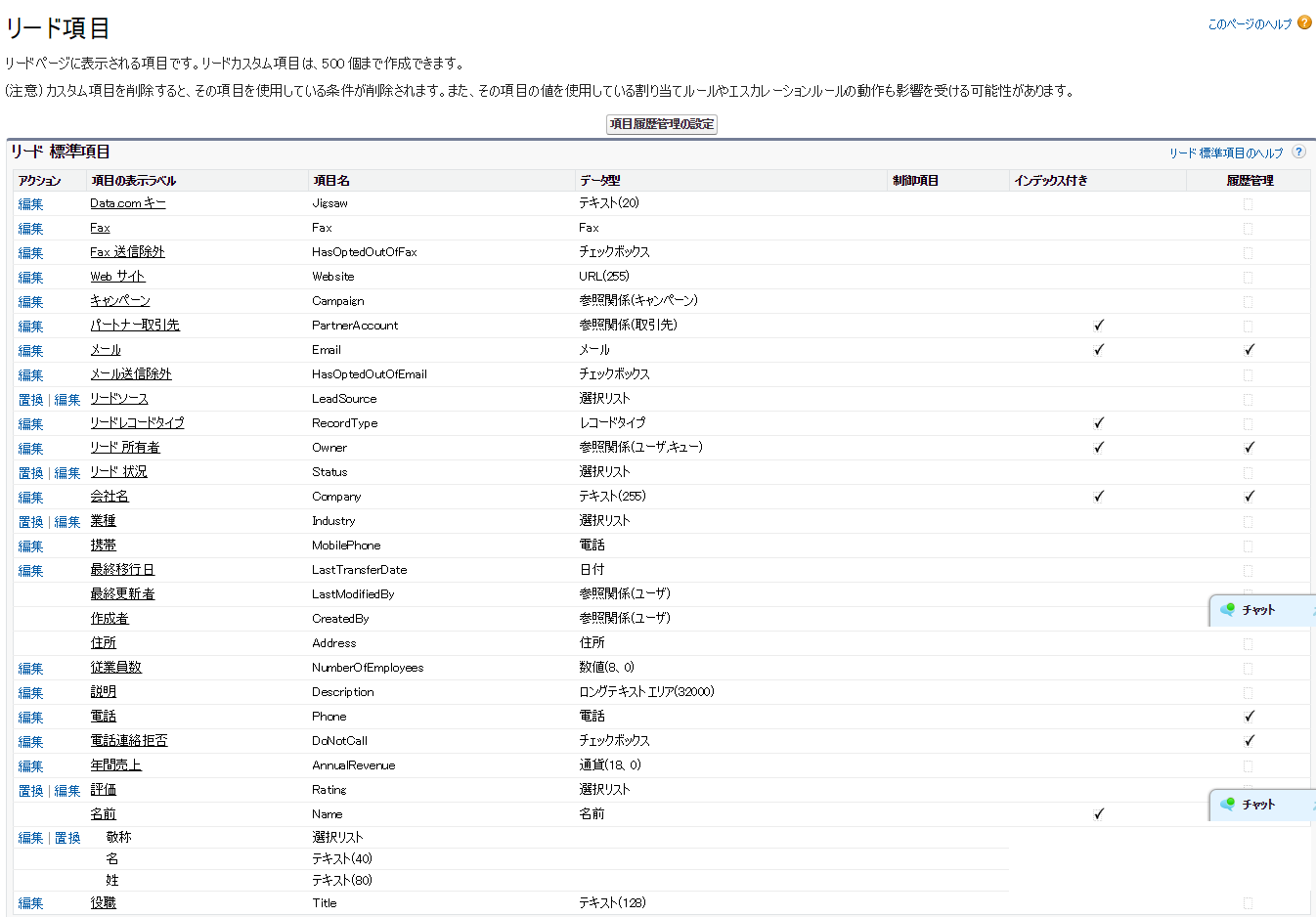This screenshot has height=917, width=1316.
Task: Click 編集 for the Data.com キー row
Action: pos(31,204)
